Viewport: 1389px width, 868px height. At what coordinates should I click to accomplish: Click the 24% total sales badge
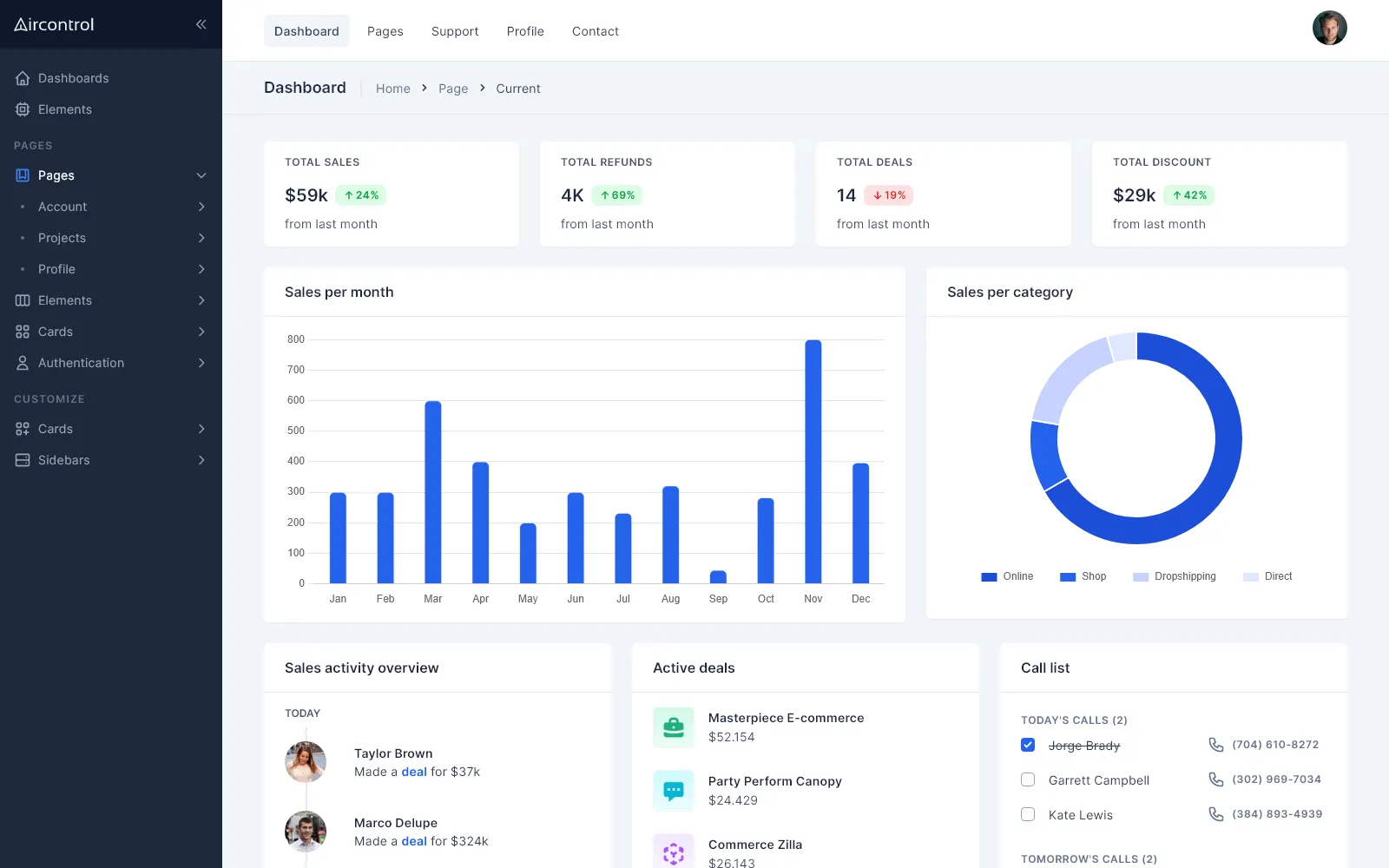[361, 195]
